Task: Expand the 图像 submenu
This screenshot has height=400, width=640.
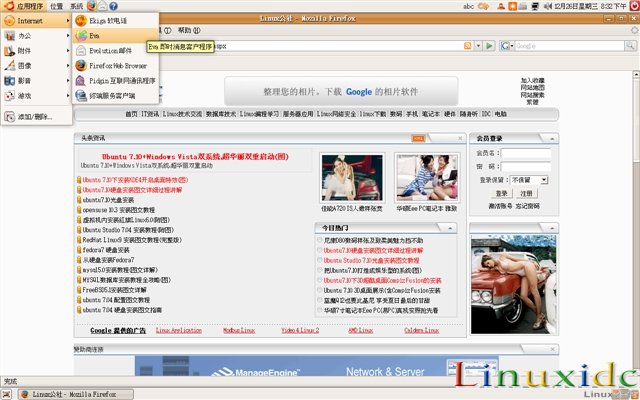Action: pos(36,66)
